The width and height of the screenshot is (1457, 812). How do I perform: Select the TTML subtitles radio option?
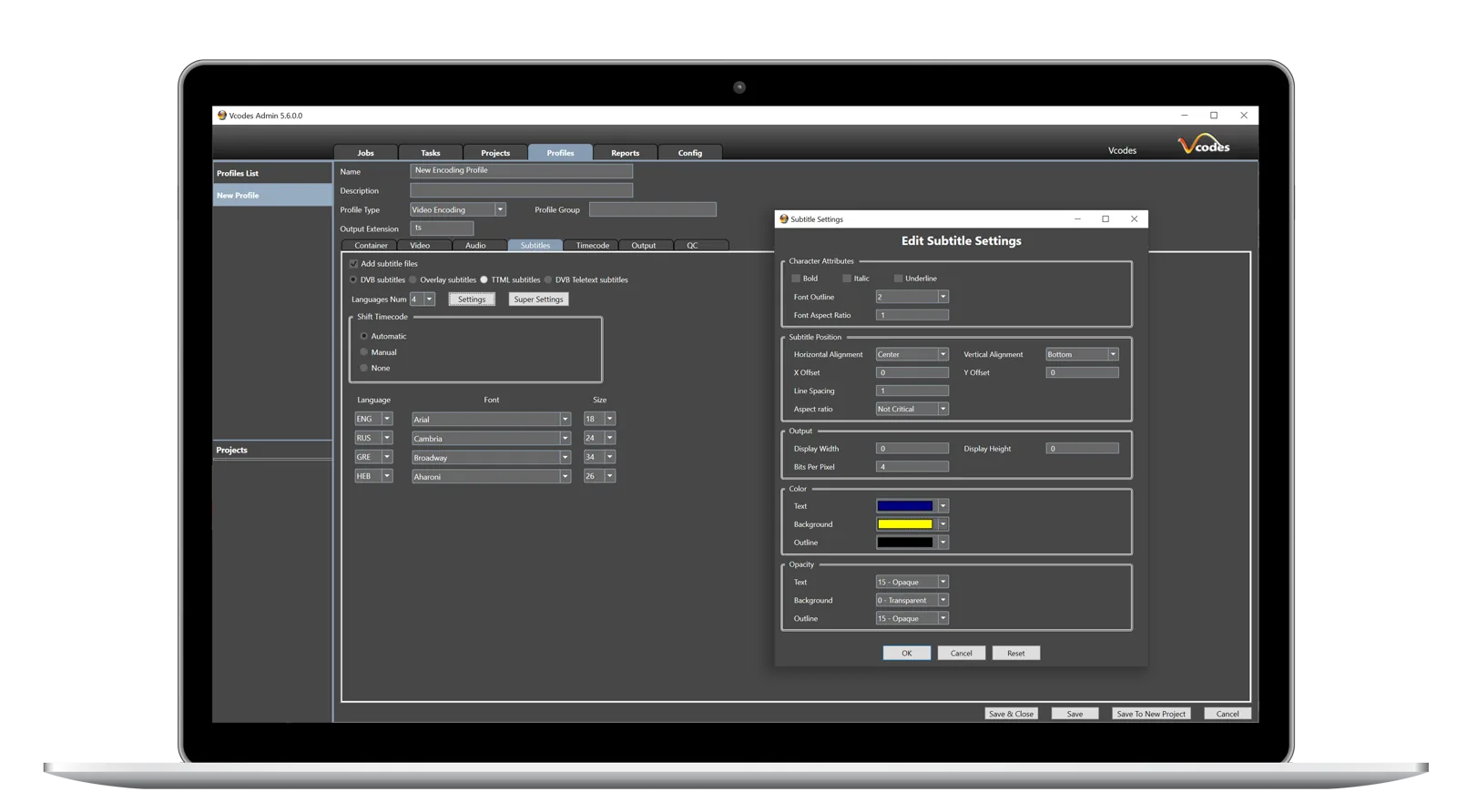coord(484,280)
